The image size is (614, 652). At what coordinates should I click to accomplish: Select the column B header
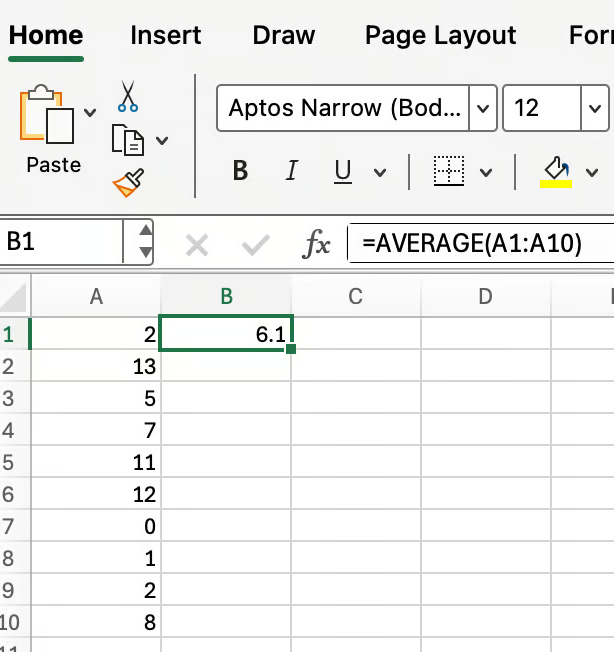tap(226, 296)
